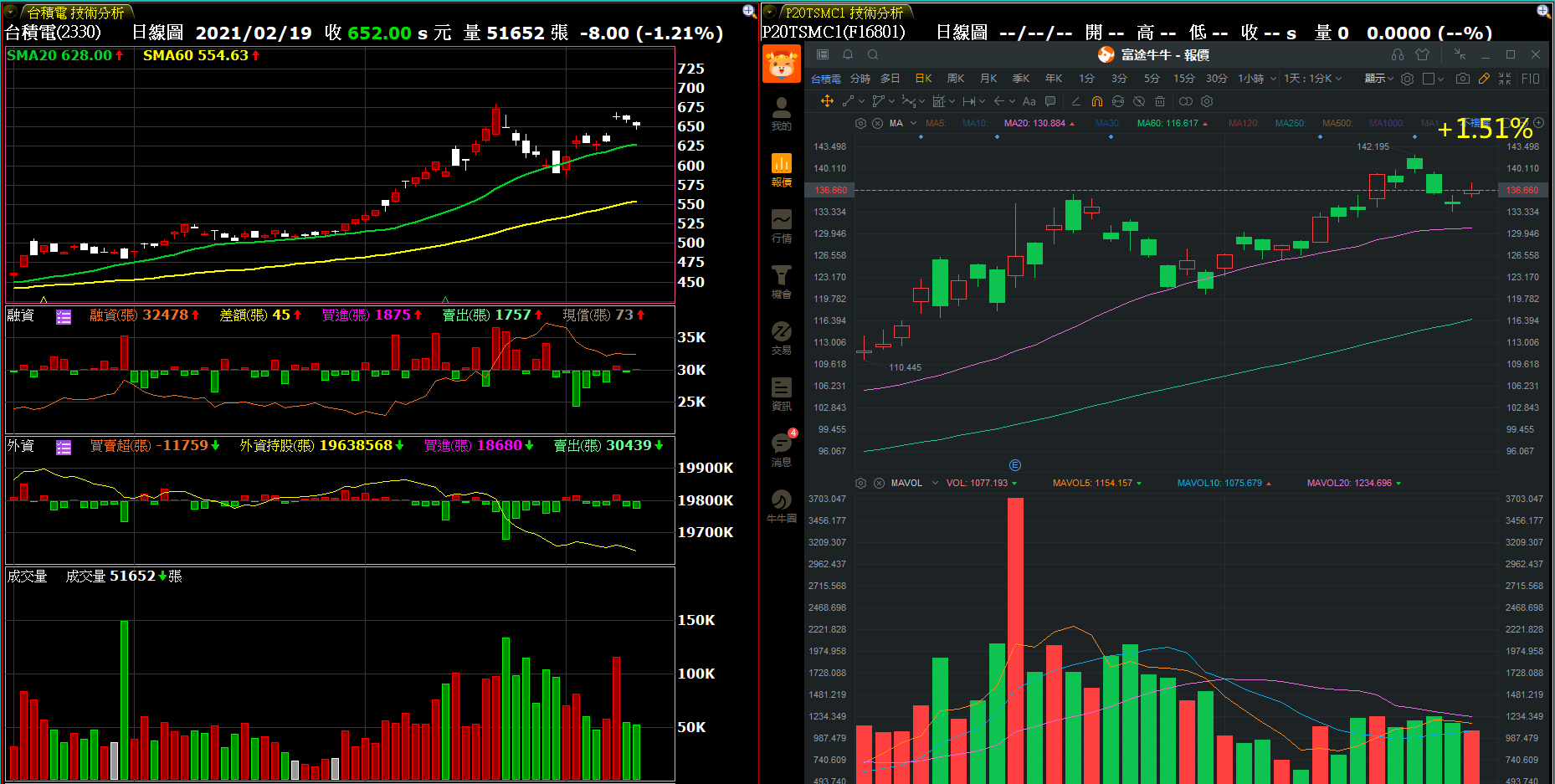This screenshot has height=784, width=1555.
Task: Toggle the 外資 foreign investor list icon
Action: click(x=64, y=447)
